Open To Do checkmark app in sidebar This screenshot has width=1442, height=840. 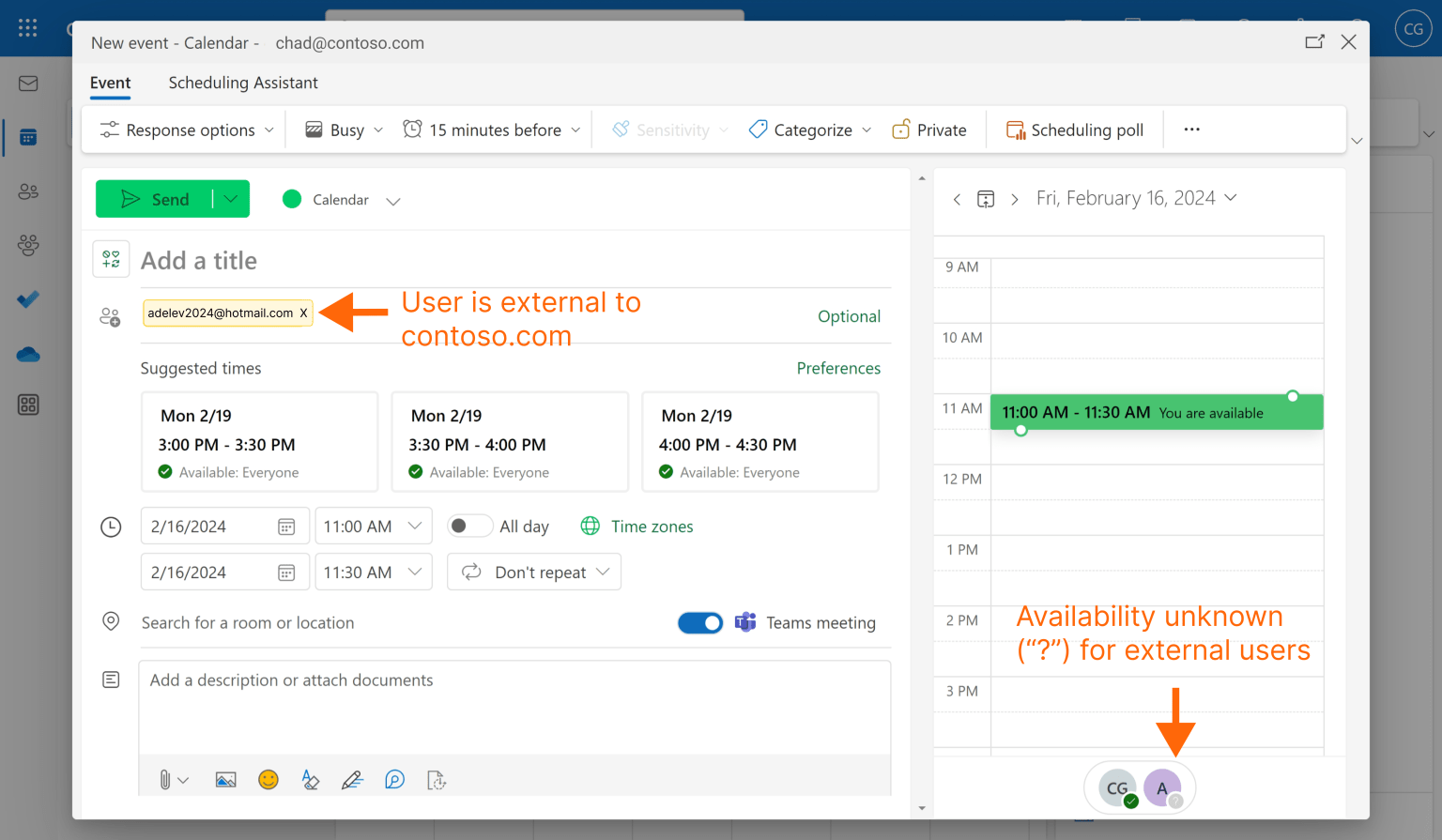(28, 299)
